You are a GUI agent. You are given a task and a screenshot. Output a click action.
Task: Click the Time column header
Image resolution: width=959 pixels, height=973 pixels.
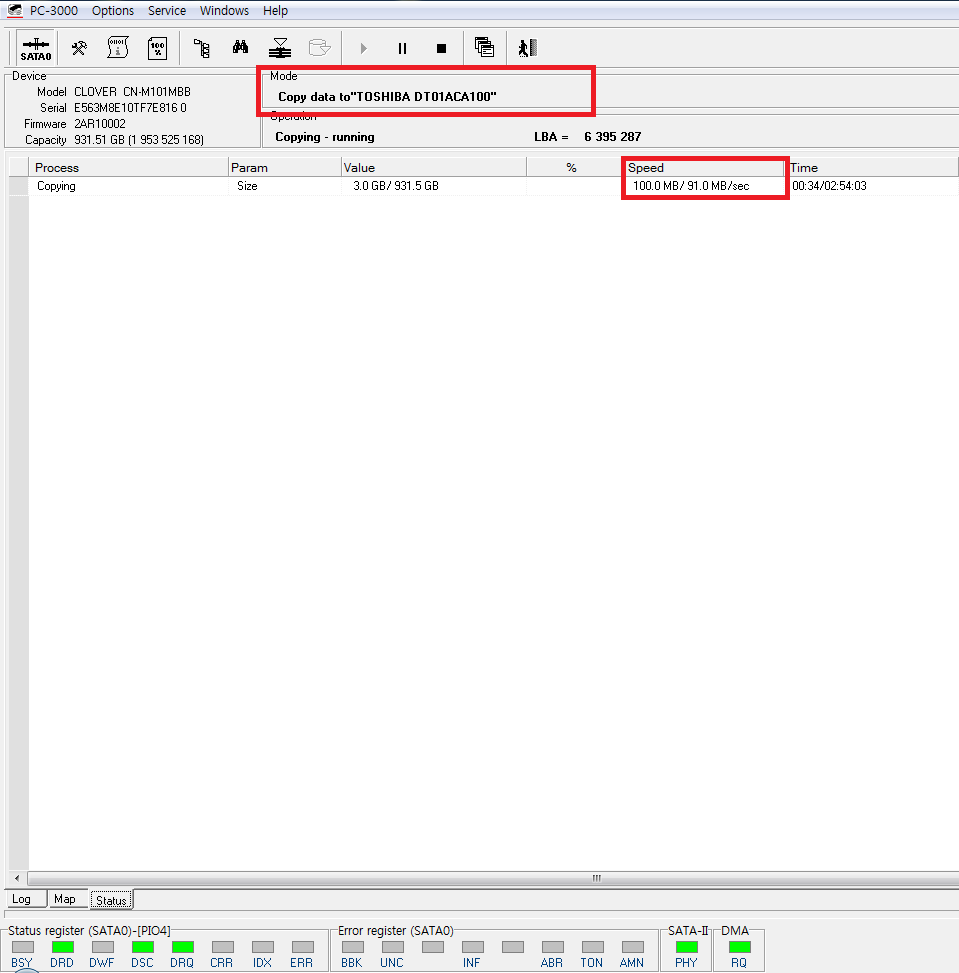click(873, 168)
